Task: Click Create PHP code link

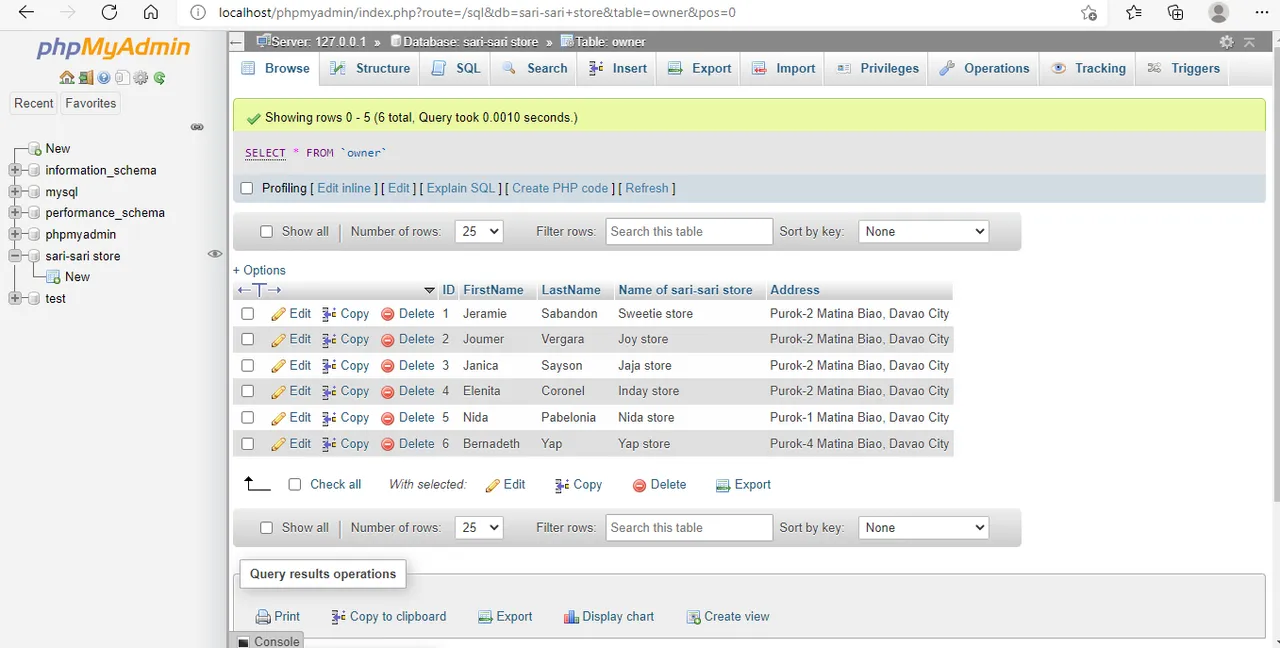Action: 560,188
